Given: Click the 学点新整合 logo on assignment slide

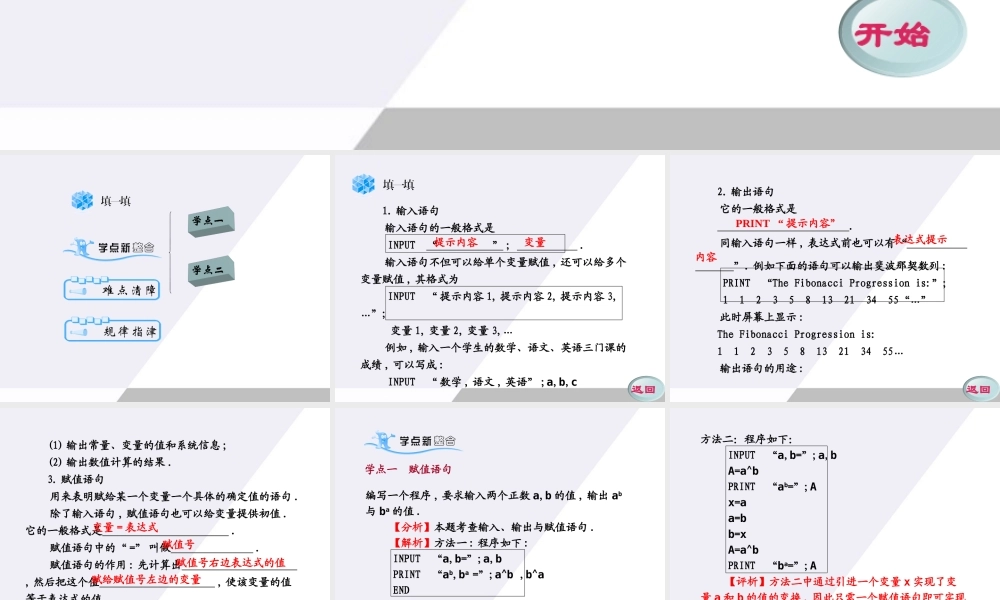Looking at the screenshot, I should (411, 441).
